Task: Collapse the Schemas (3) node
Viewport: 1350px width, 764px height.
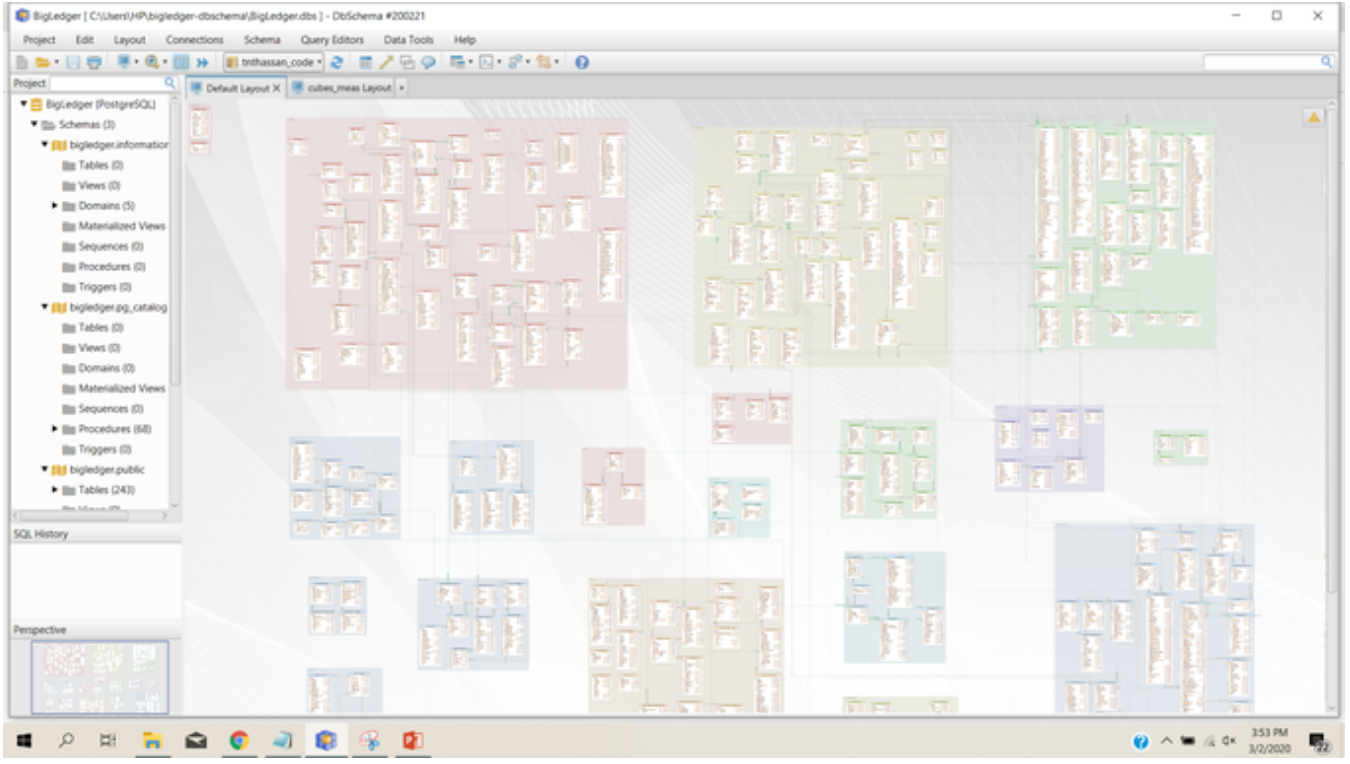Action: click(34, 124)
